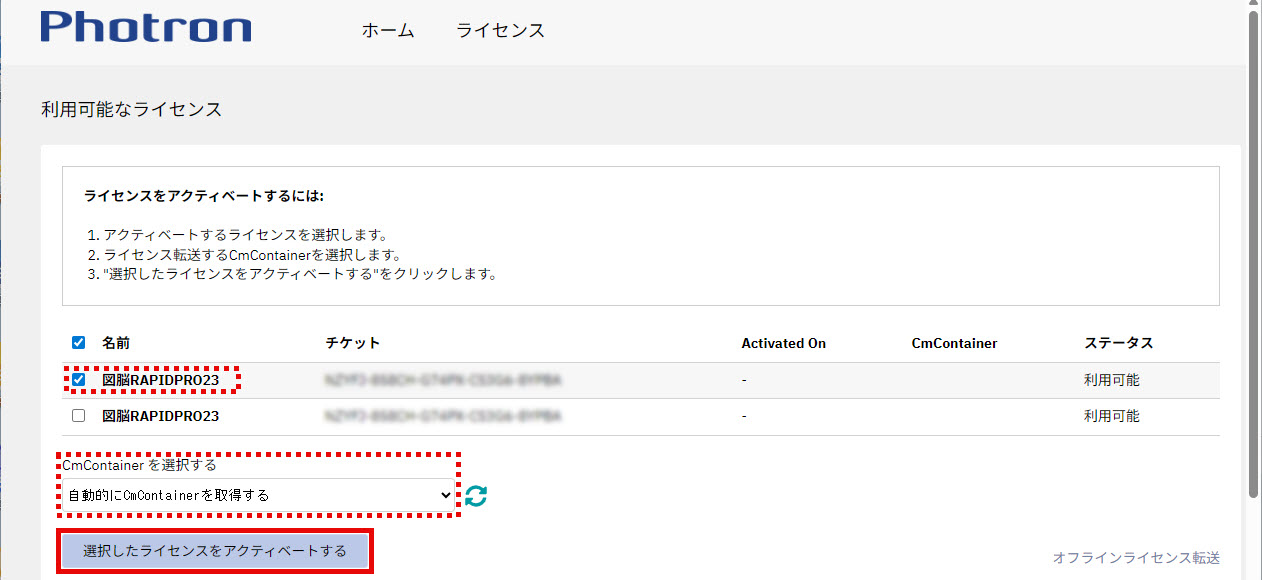Click 利用可能 status in the first row
The width and height of the screenshot is (1262, 580).
click(x=1111, y=380)
